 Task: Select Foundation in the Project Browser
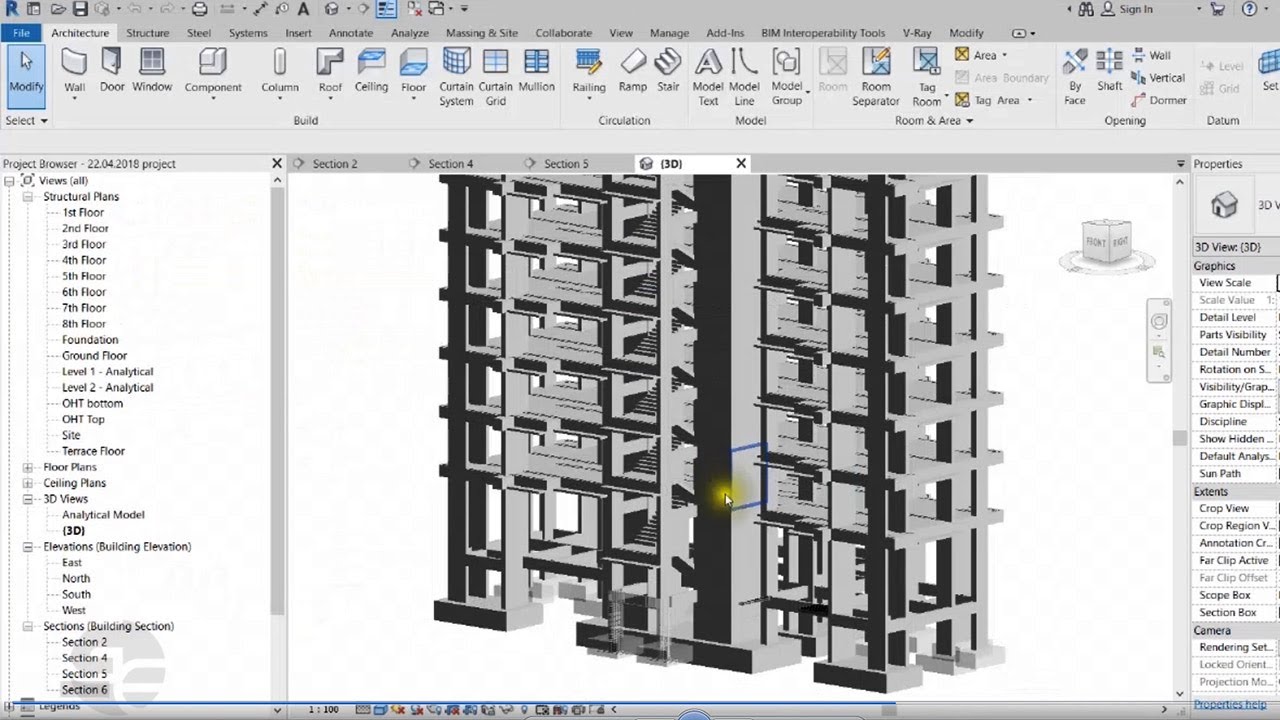[x=90, y=340]
